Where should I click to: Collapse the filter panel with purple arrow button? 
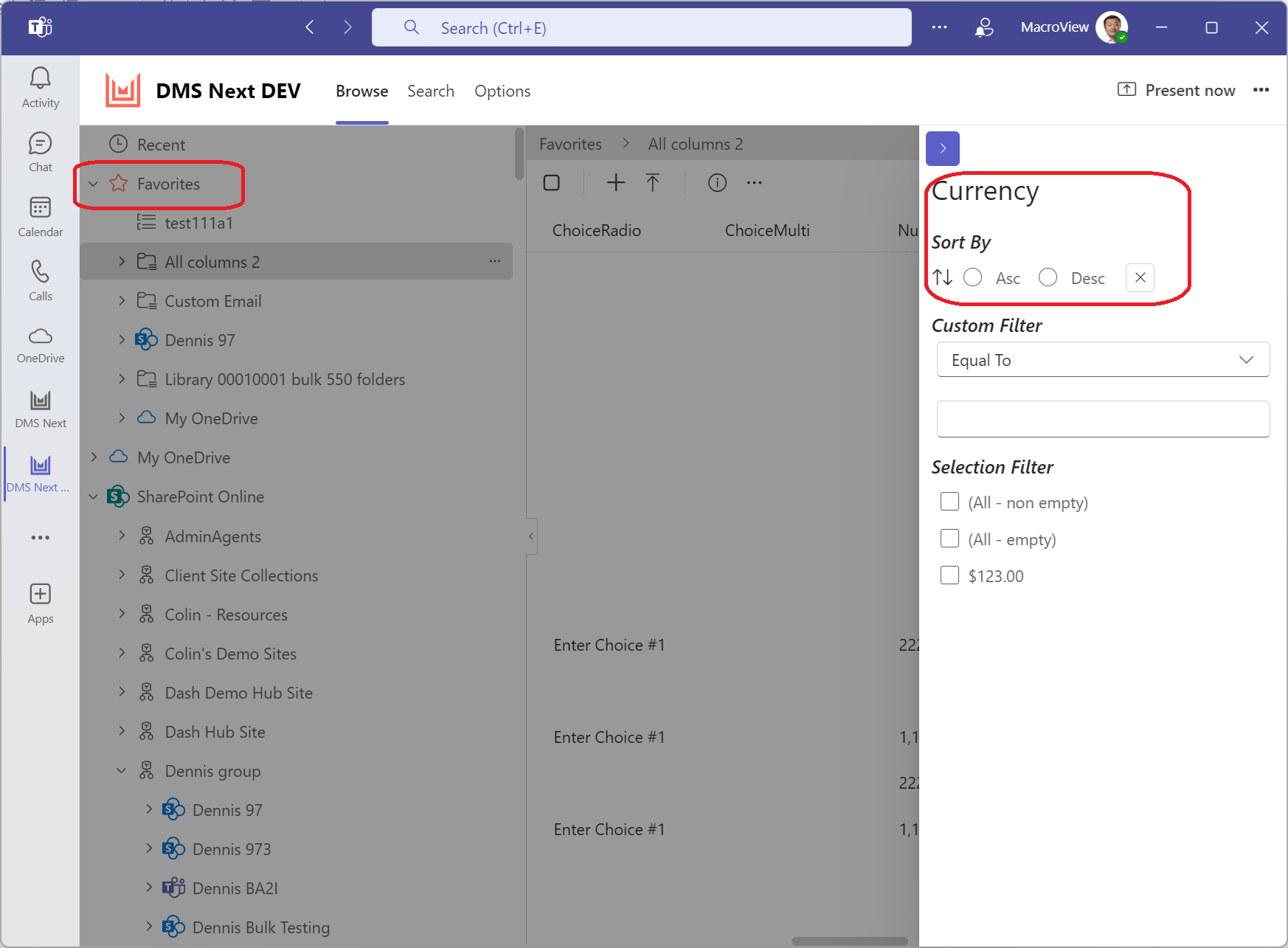coord(943,148)
